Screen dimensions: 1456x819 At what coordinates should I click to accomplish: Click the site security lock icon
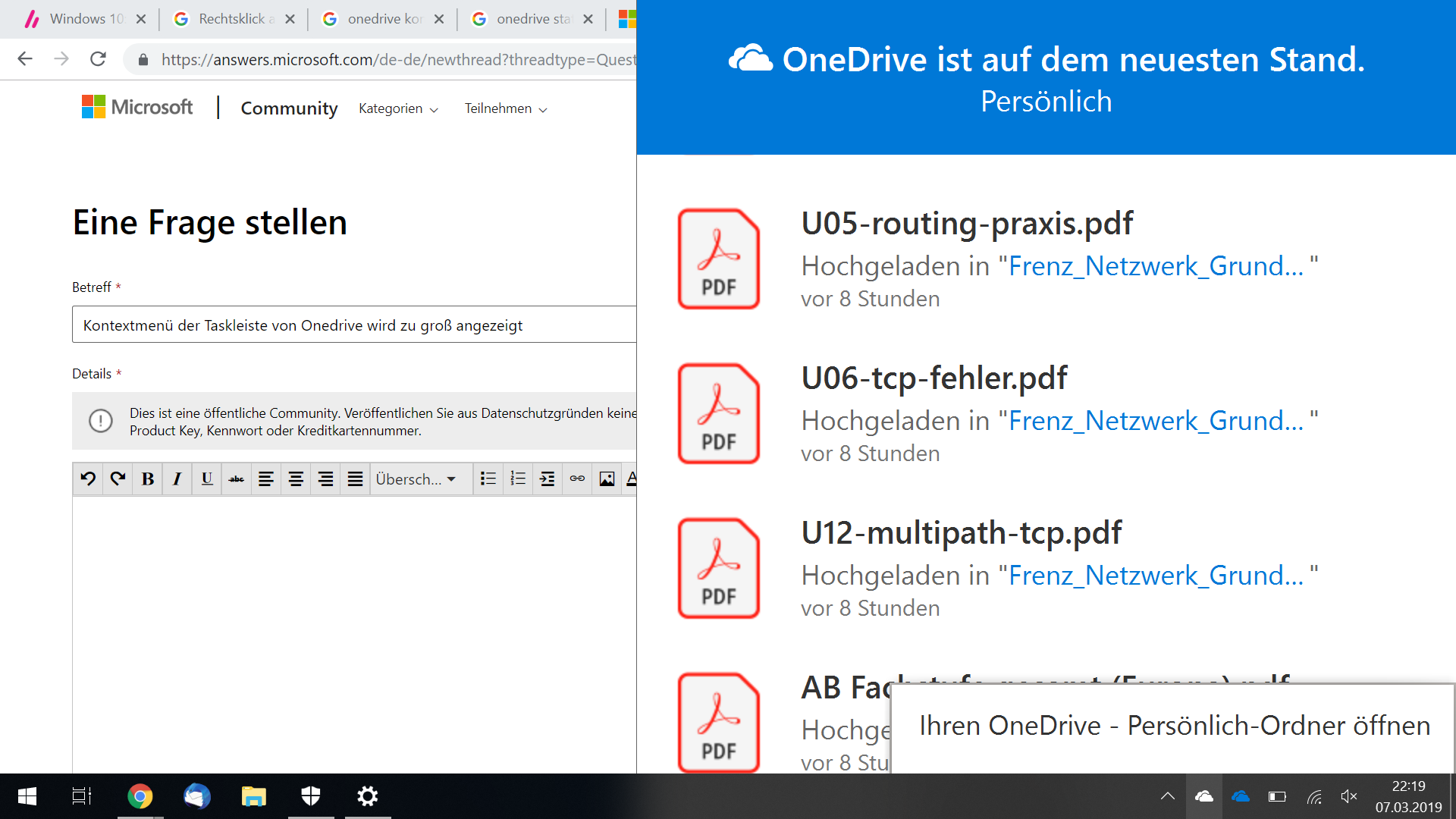coord(143,59)
